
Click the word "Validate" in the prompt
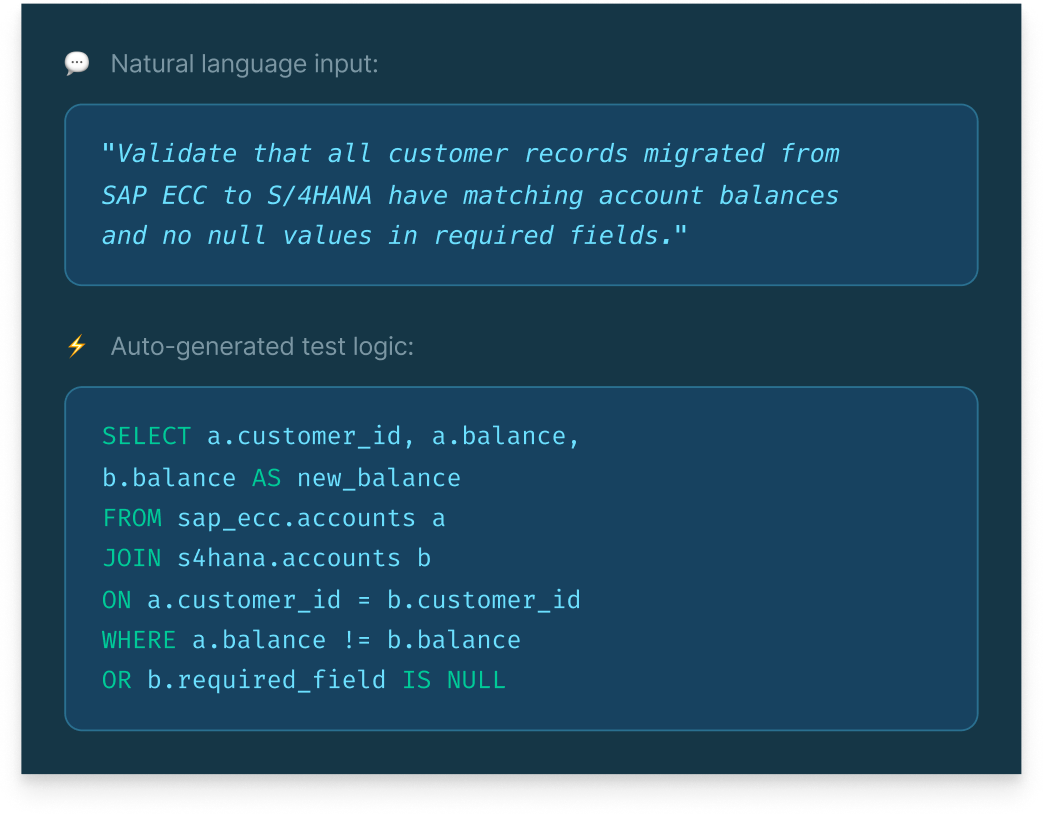tap(177, 154)
